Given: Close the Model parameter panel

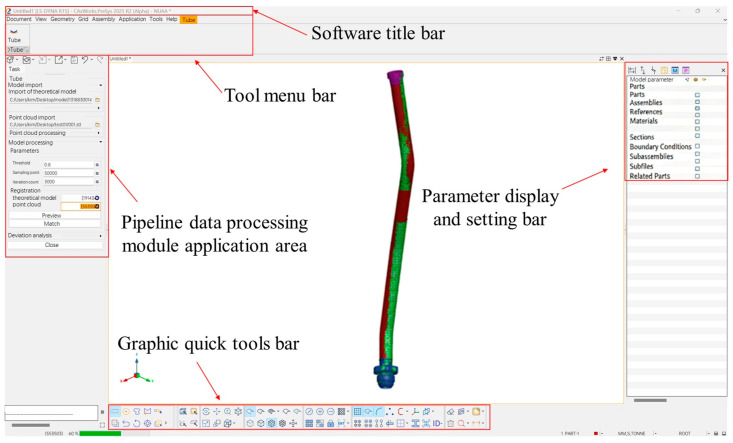Looking at the screenshot, I should point(723,71).
